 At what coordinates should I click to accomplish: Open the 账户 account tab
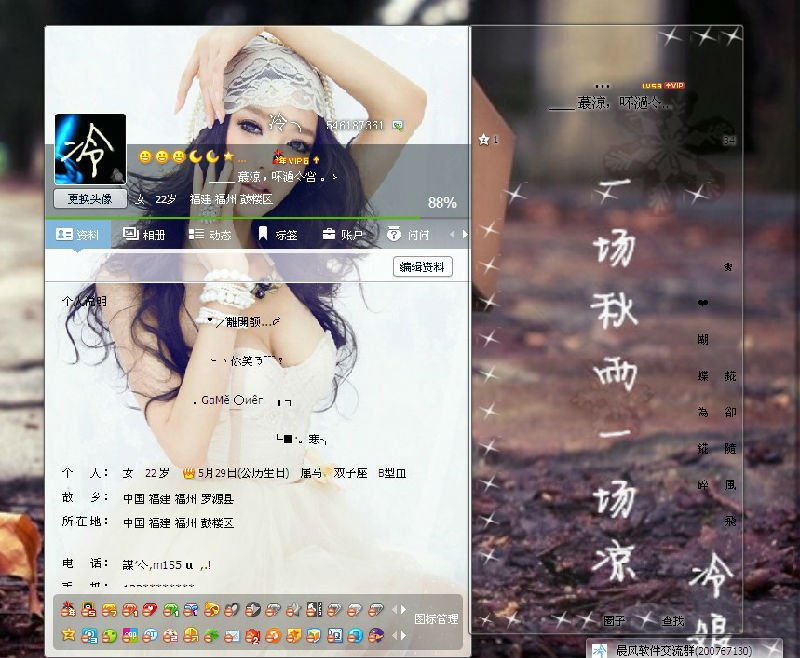[x=345, y=235]
